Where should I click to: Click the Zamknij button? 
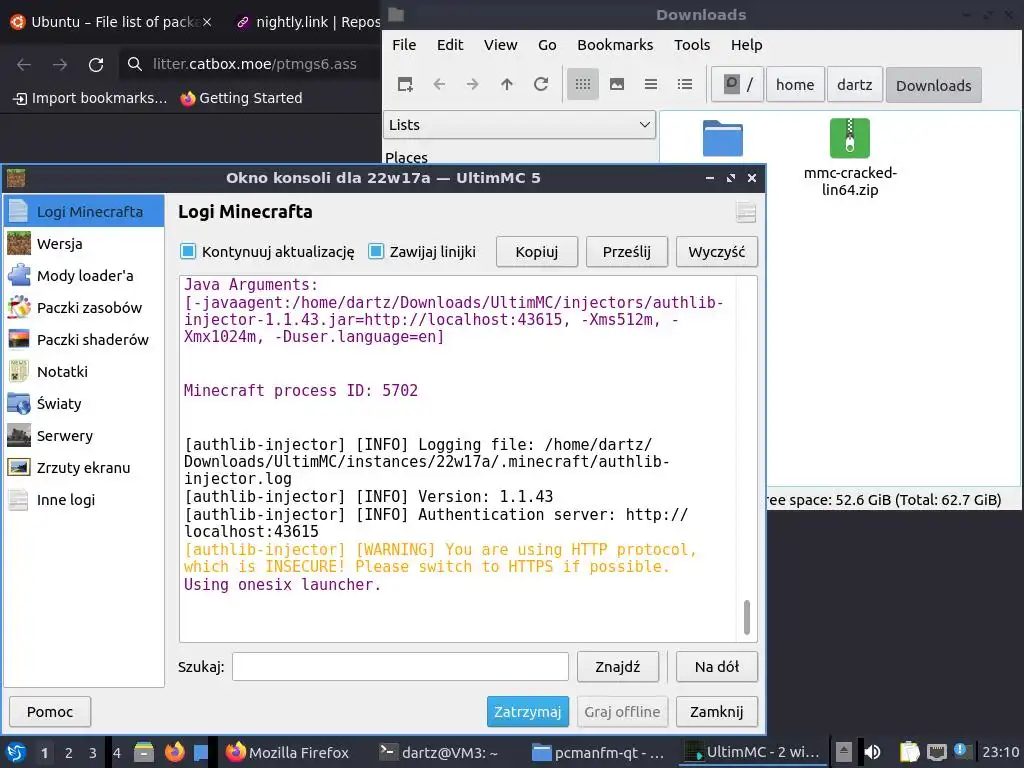(x=716, y=712)
